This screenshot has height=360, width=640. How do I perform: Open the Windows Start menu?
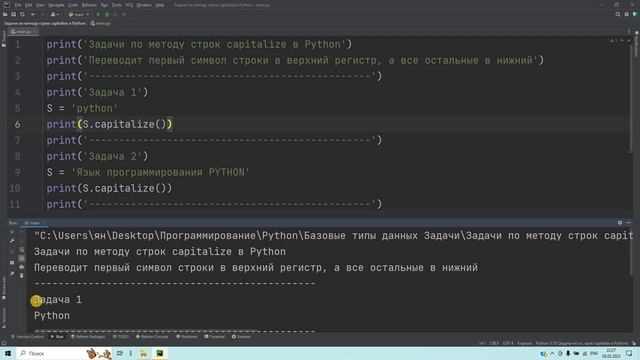pos(8,353)
